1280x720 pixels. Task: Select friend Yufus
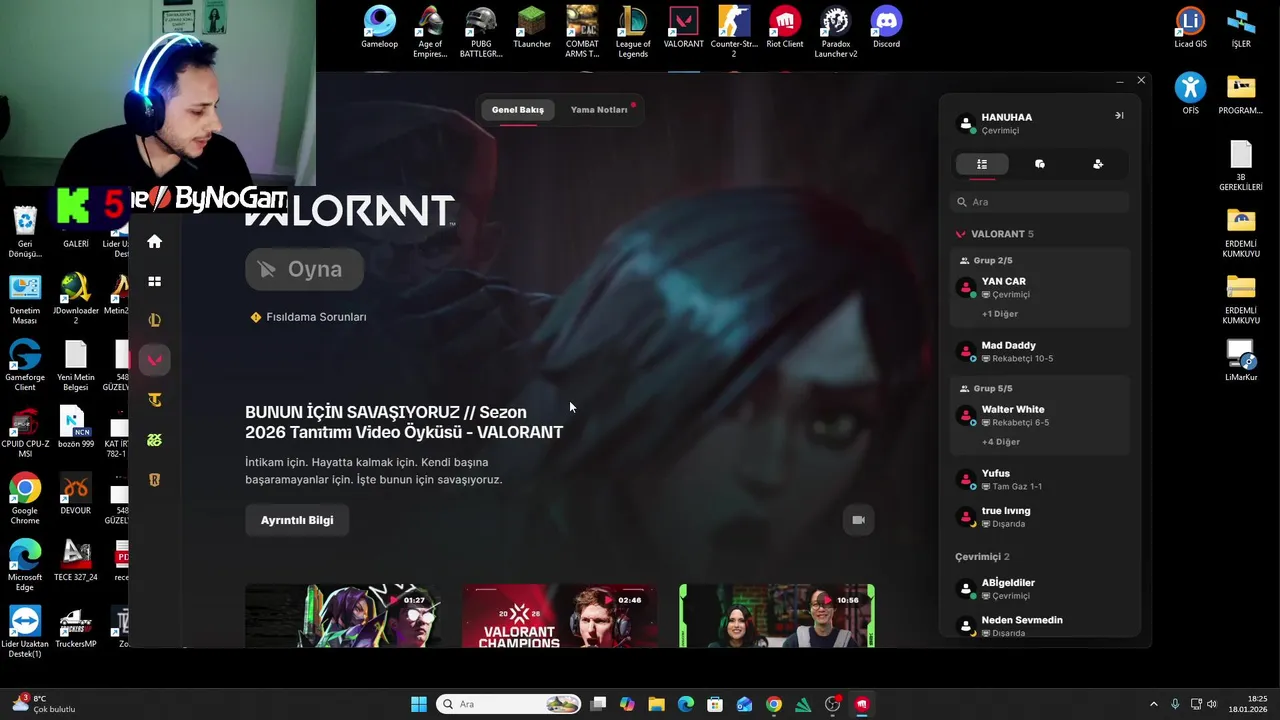(1040, 480)
